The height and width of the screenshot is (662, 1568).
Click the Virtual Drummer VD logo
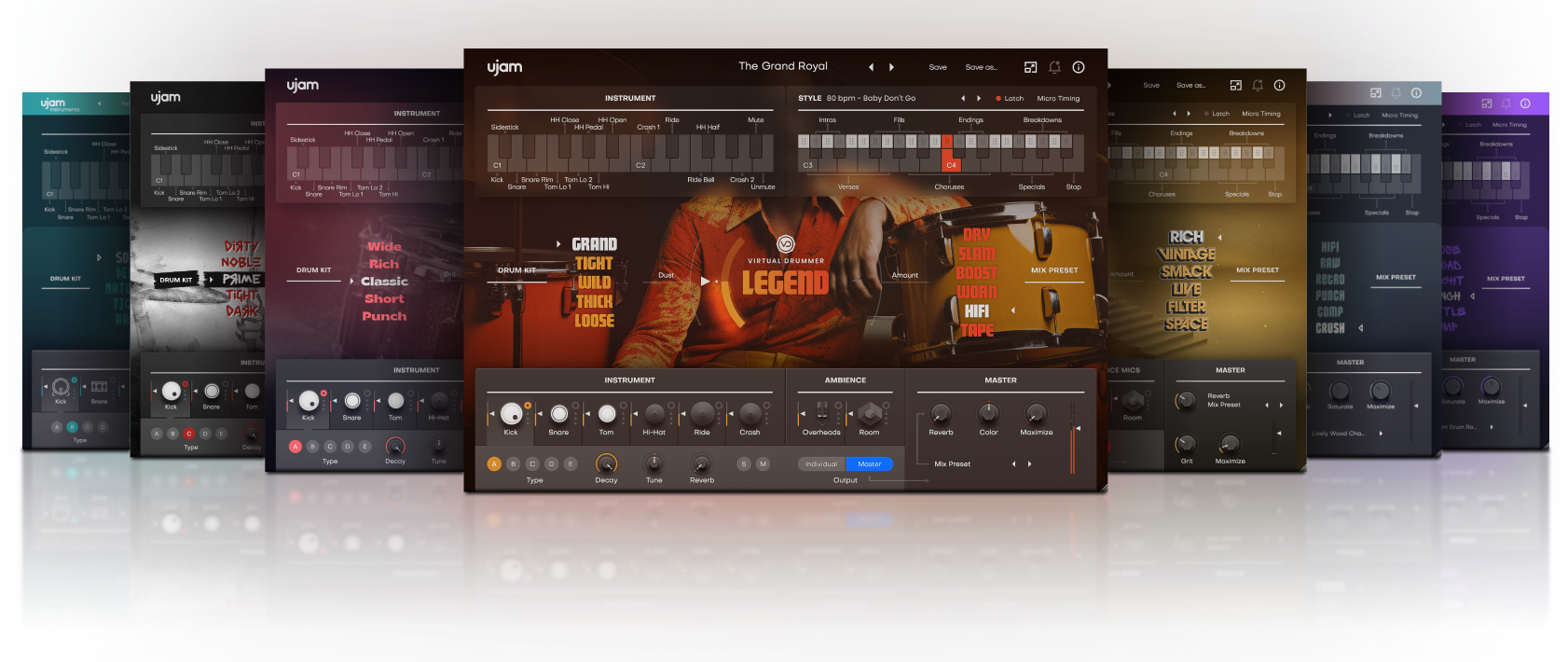[786, 244]
